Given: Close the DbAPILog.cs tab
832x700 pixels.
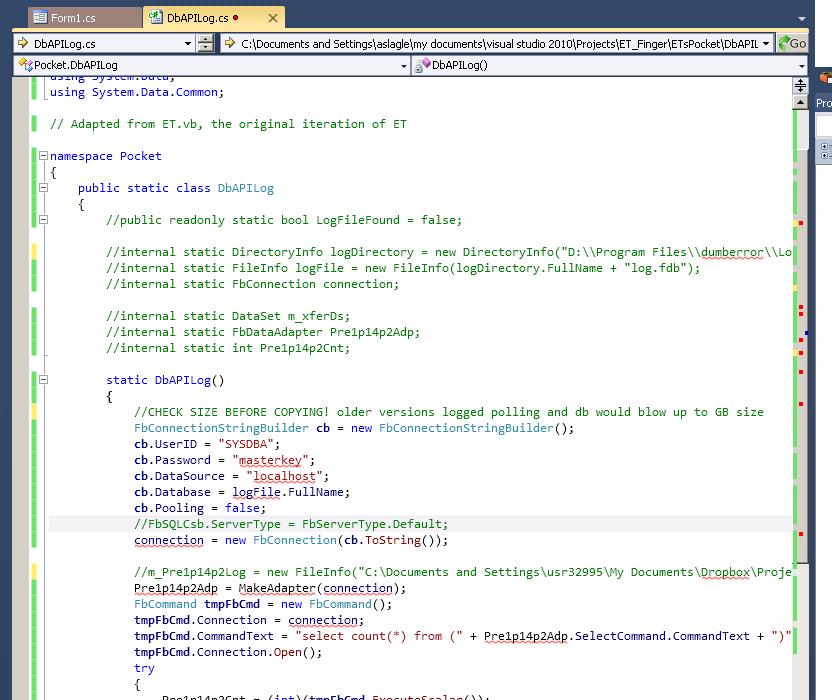Looking at the screenshot, I should pos(273,18).
